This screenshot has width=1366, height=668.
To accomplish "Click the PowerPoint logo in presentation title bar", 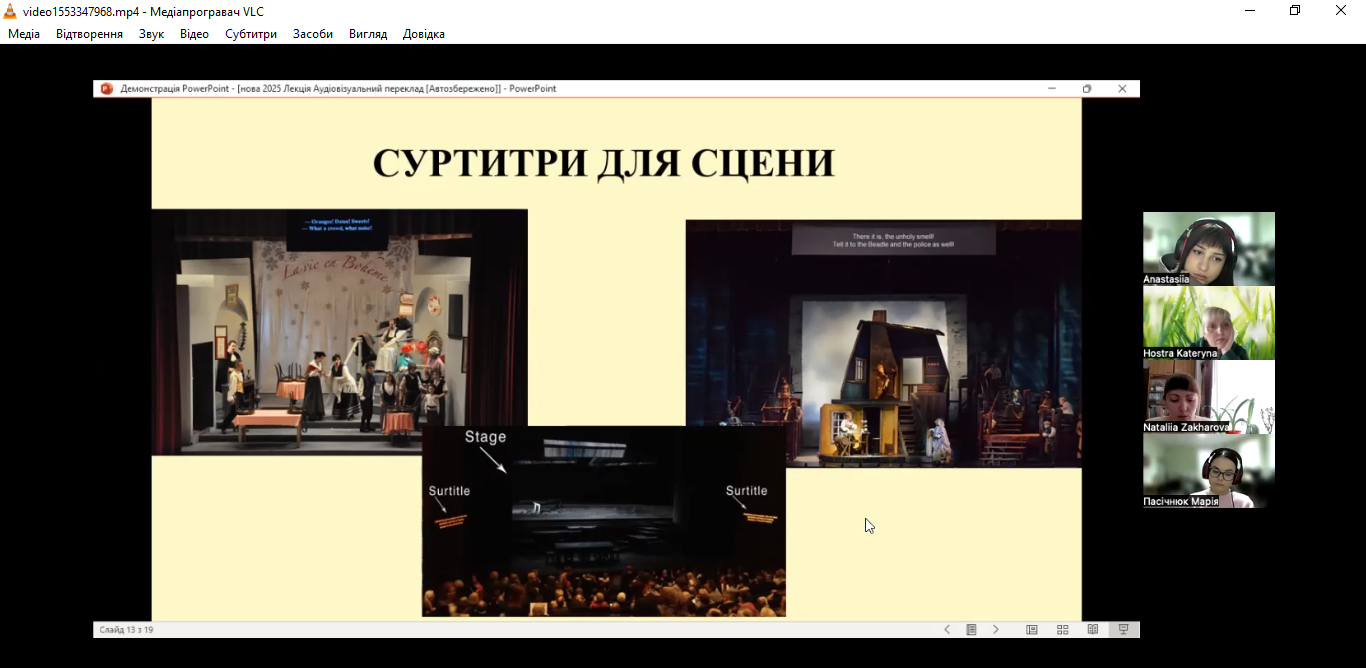I will click(107, 89).
